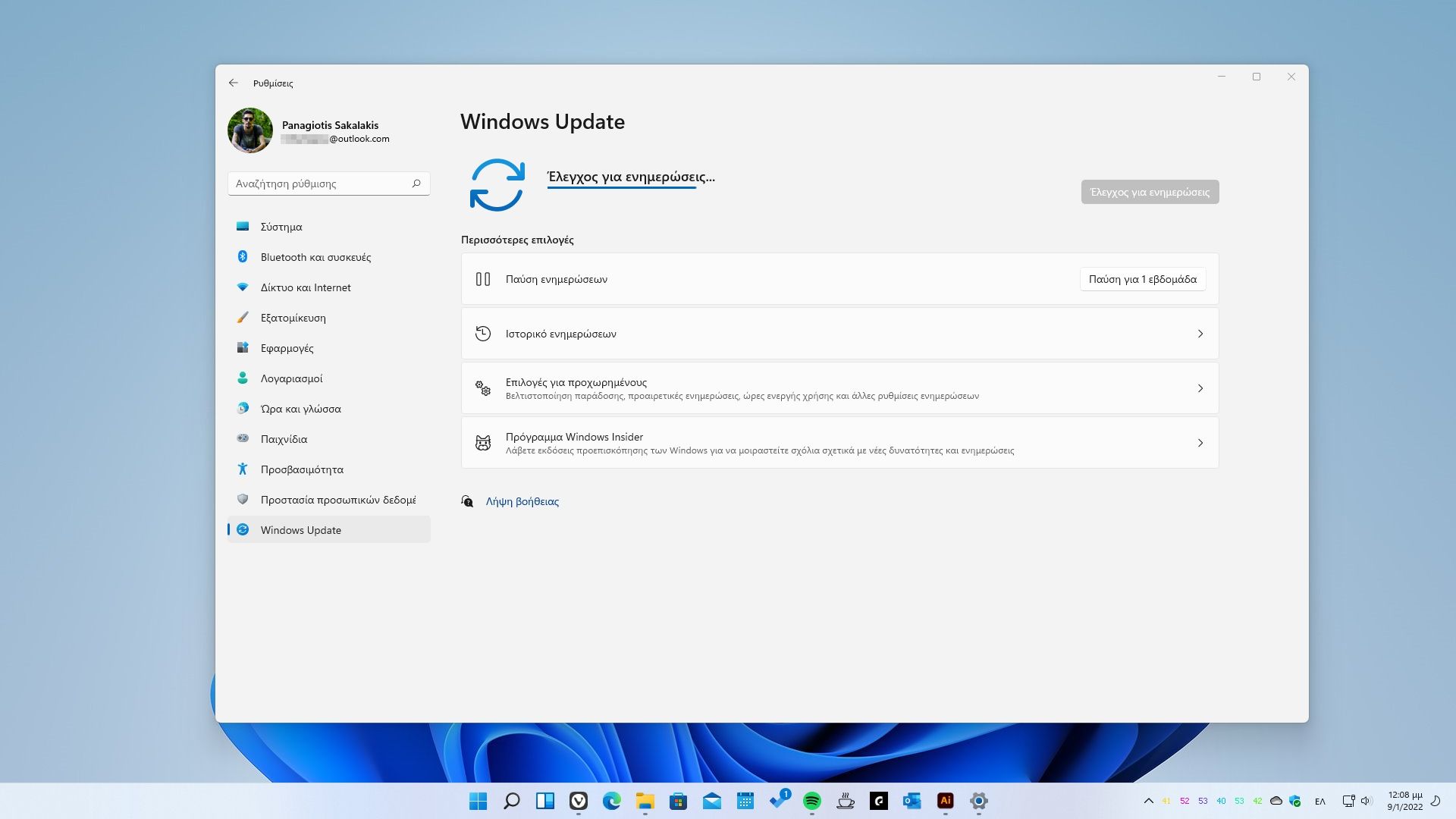Screen dimensions: 1456x819
Task: Click the user profile picture
Action: click(x=250, y=130)
